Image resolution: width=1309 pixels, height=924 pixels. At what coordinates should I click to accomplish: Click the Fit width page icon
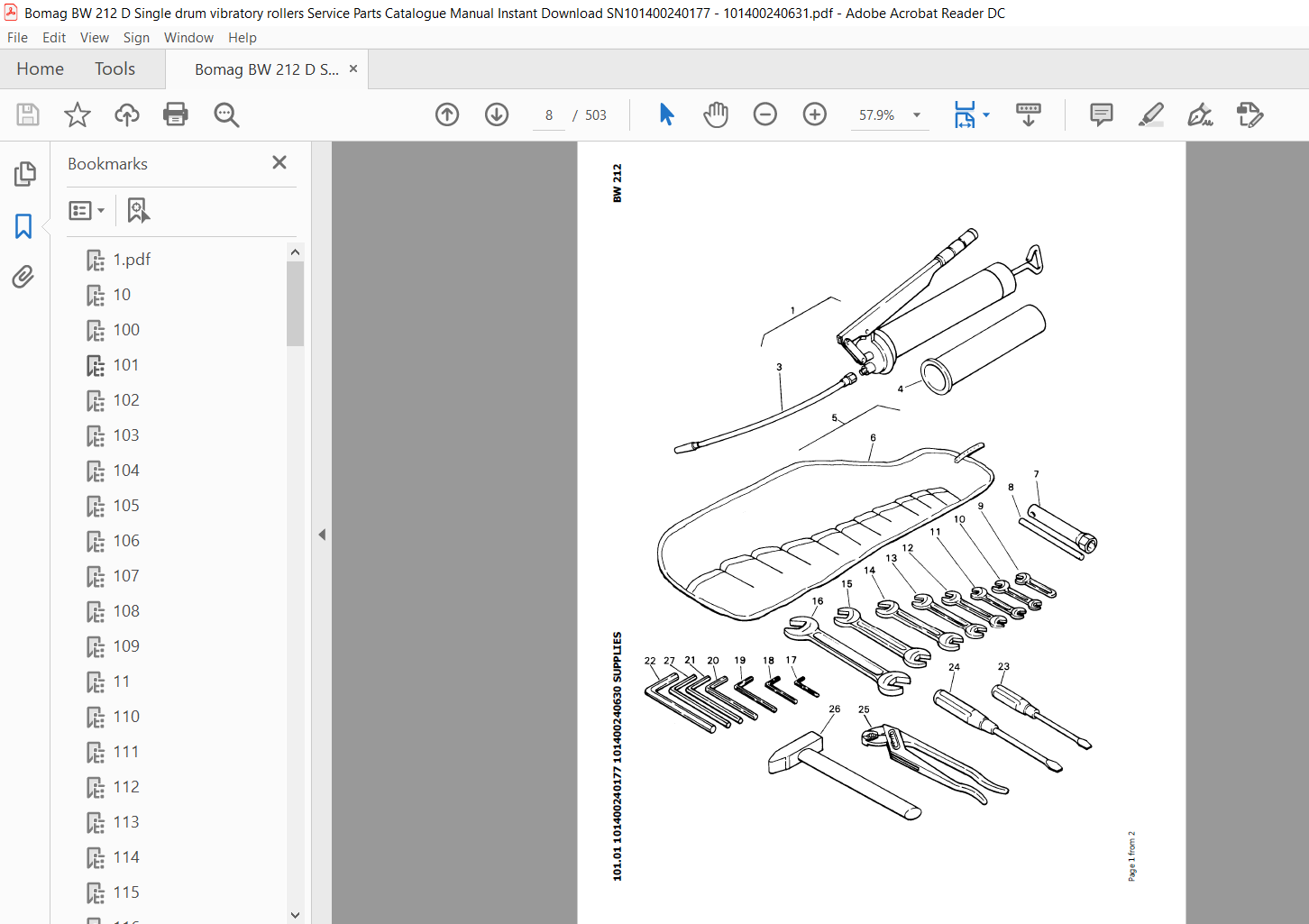(x=965, y=114)
